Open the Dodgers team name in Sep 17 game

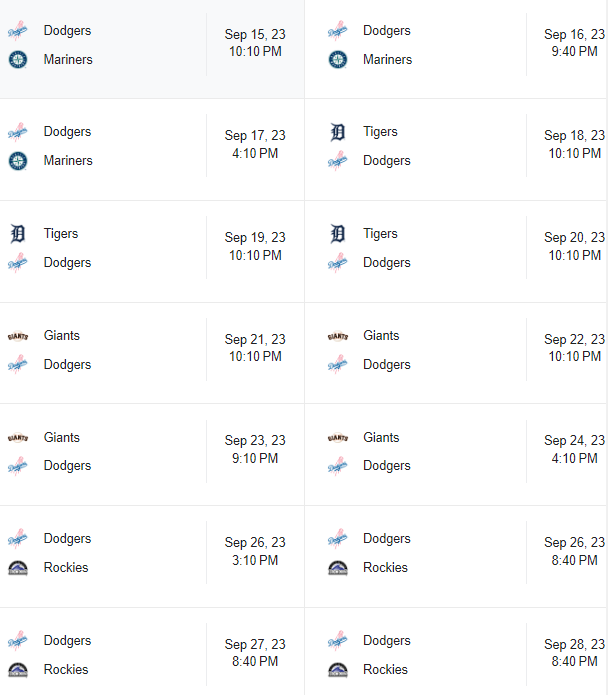(x=67, y=132)
